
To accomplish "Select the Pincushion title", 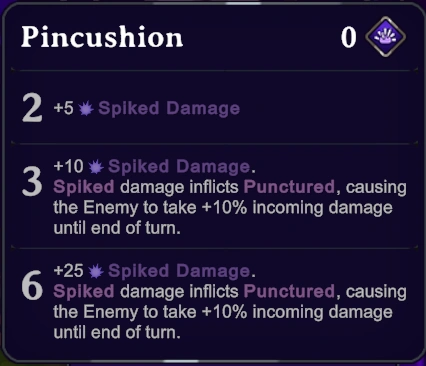I will [x=102, y=37].
